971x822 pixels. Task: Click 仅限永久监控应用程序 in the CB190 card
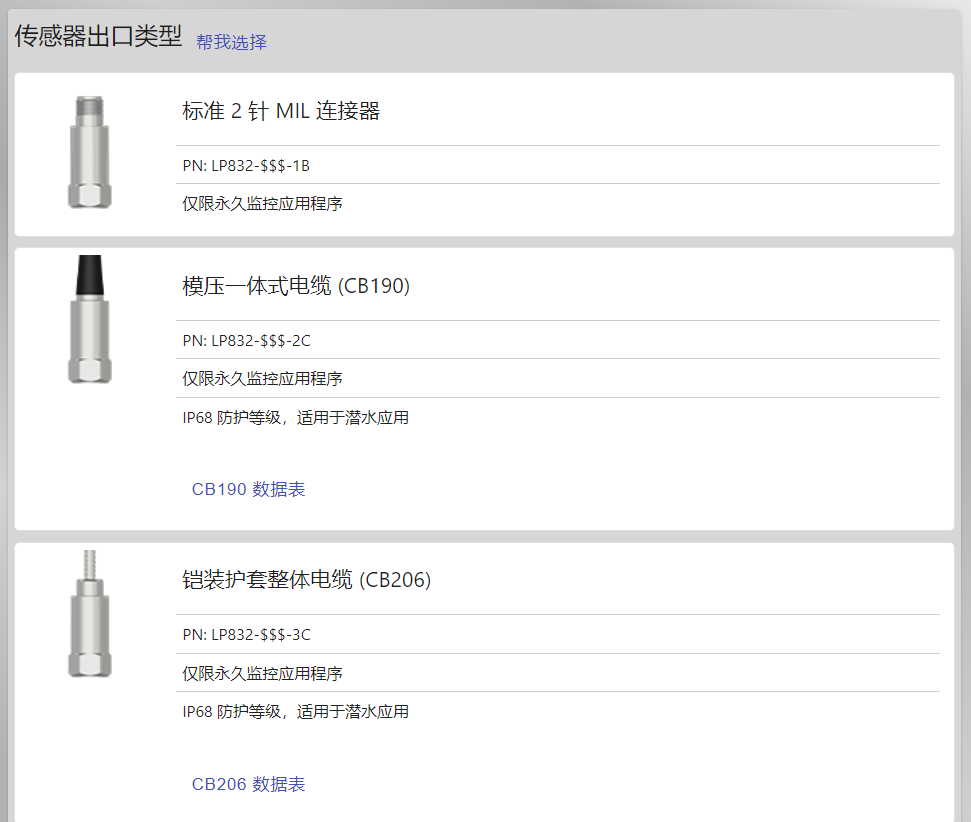tap(262, 378)
